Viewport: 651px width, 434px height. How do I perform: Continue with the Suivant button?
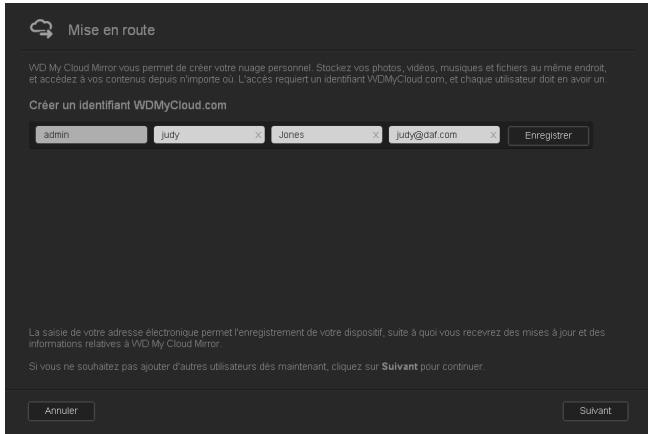coord(595,411)
